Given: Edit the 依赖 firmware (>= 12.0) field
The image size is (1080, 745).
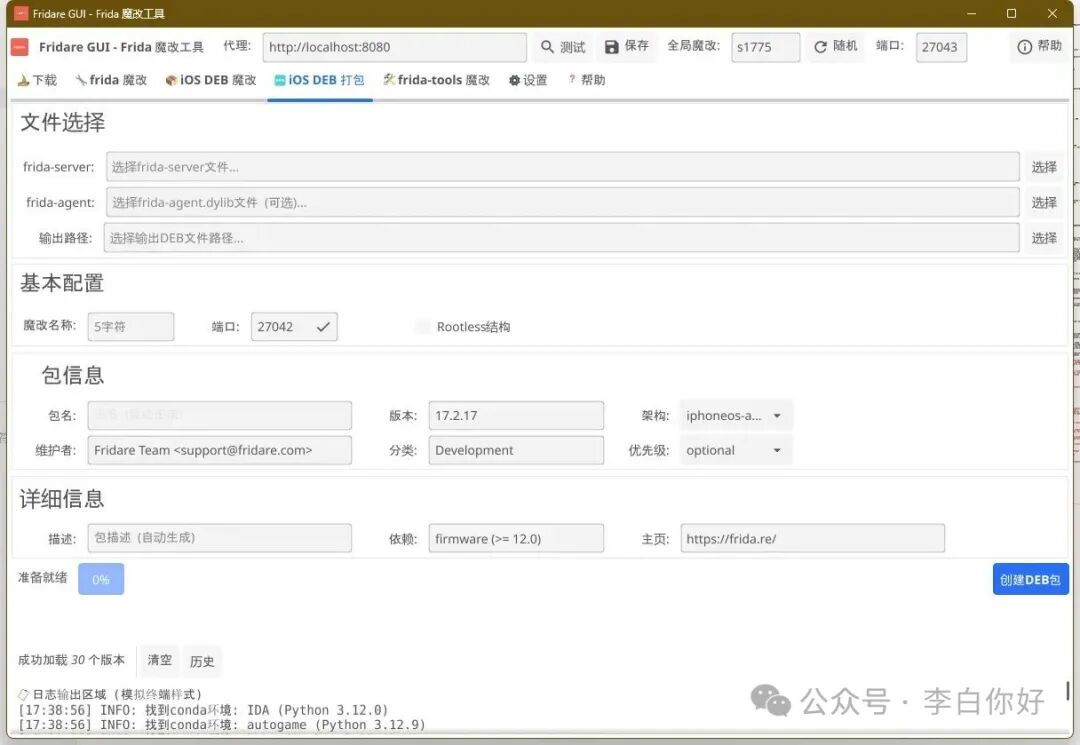Looking at the screenshot, I should [x=516, y=538].
